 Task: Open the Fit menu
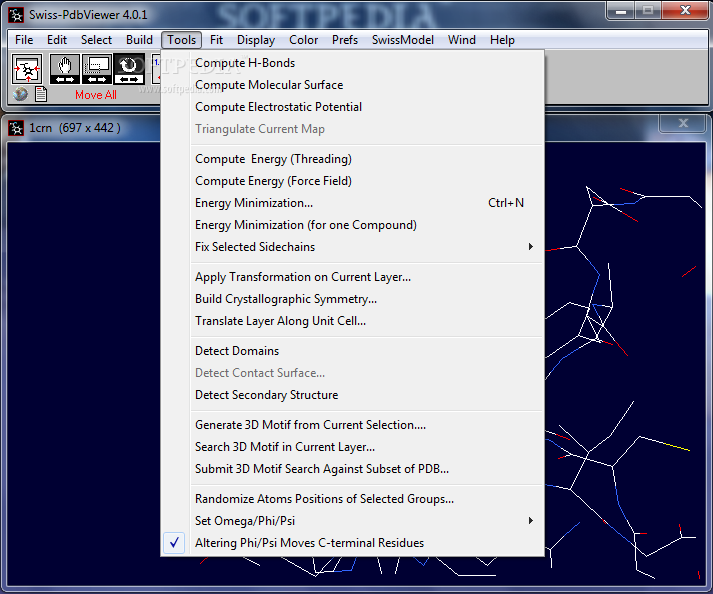click(x=216, y=40)
